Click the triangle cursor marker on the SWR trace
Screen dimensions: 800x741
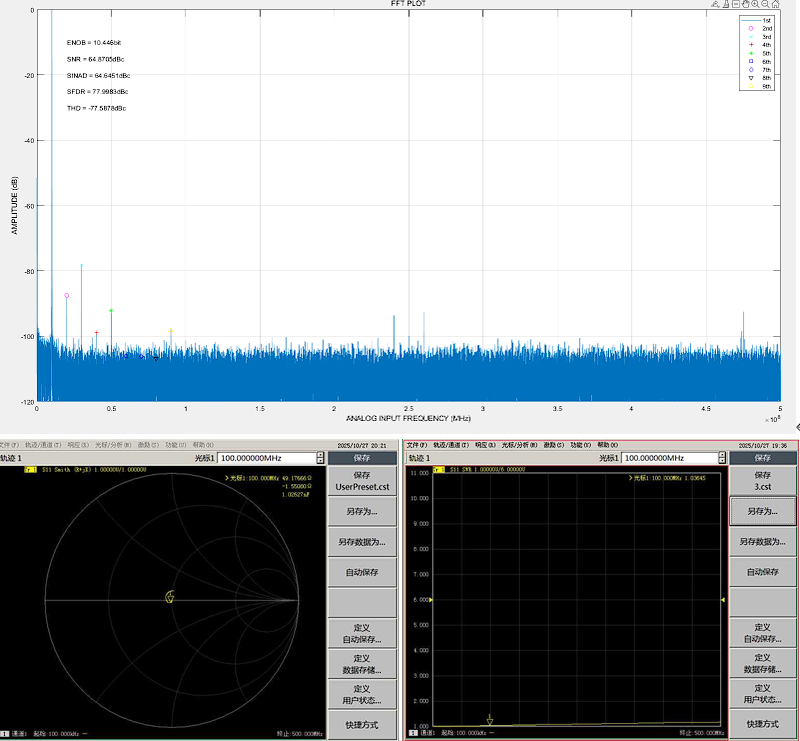490,719
